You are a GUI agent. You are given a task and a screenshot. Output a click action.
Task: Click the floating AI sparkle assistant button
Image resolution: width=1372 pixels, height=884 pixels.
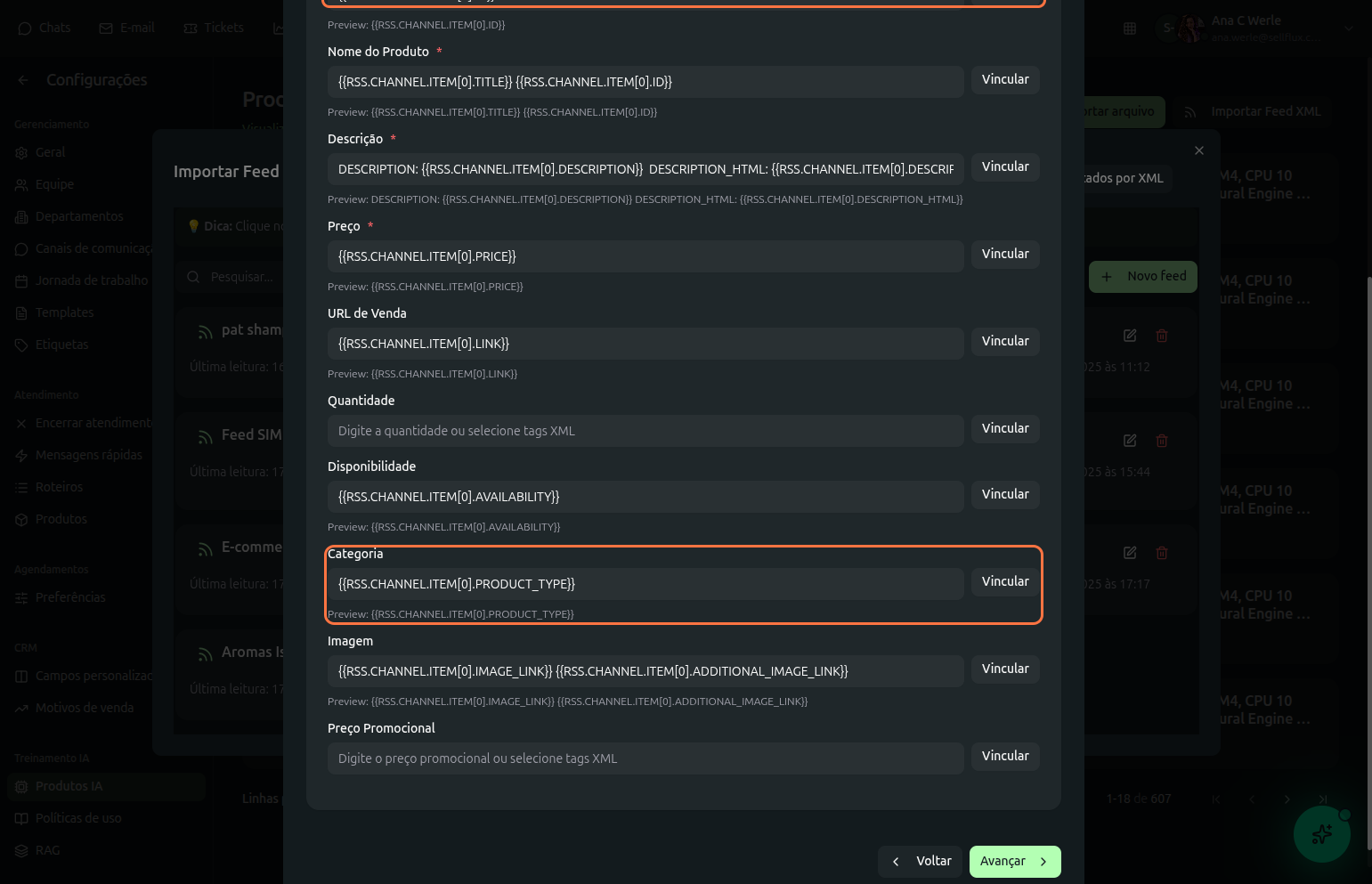click(x=1321, y=834)
